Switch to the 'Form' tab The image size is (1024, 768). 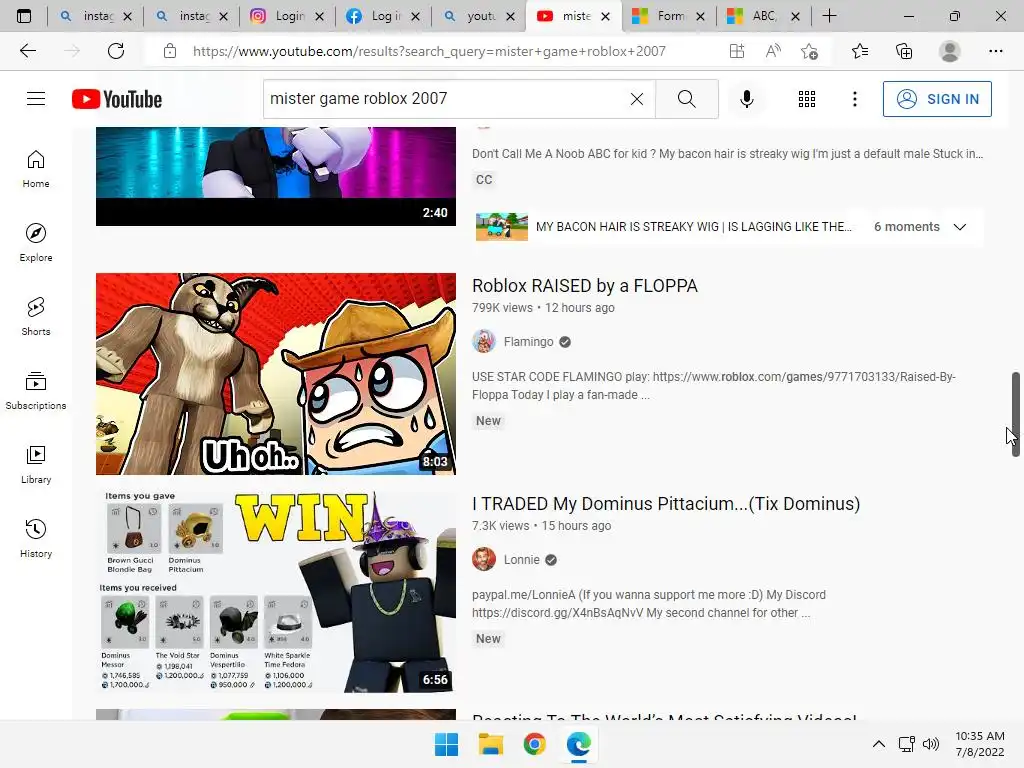(669, 16)
